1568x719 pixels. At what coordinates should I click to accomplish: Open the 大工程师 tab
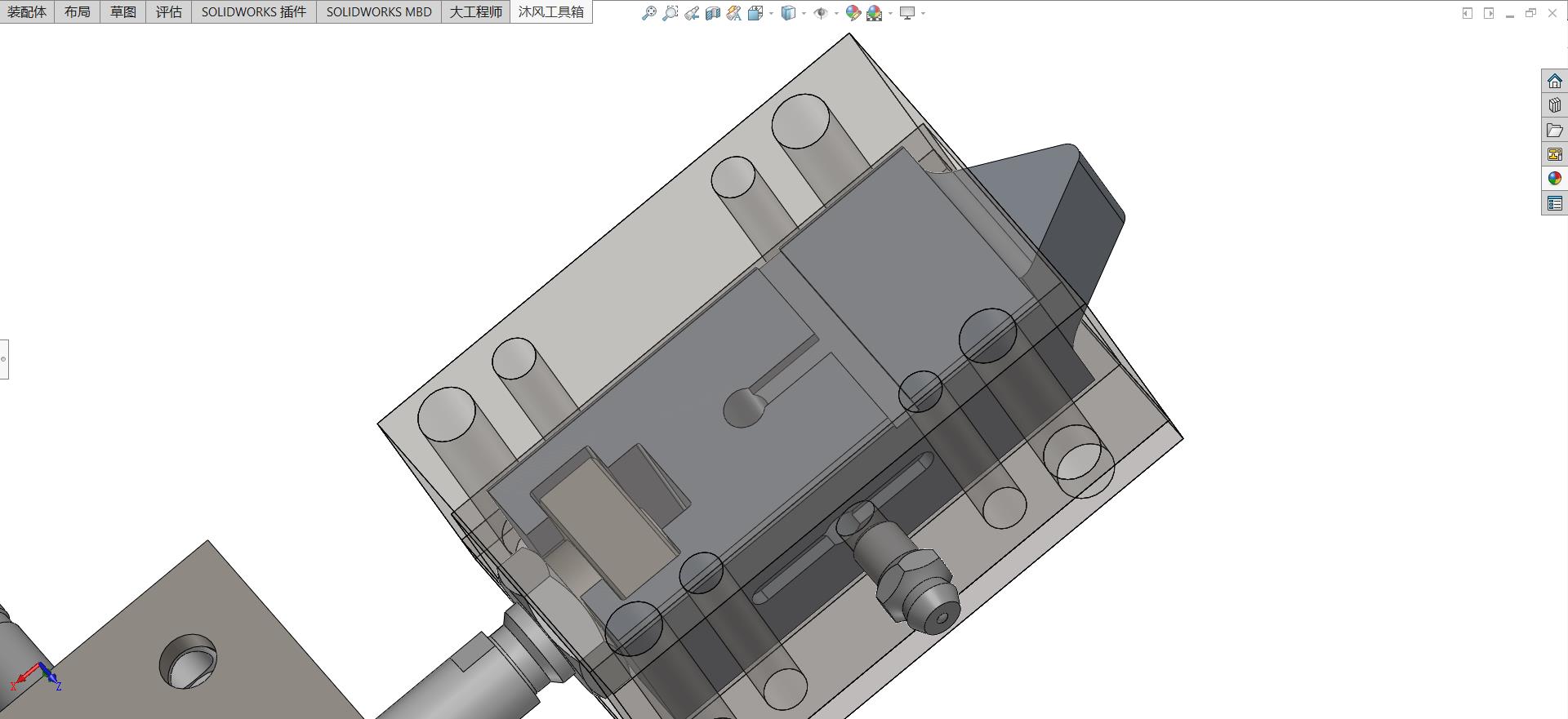click(476, 11)
